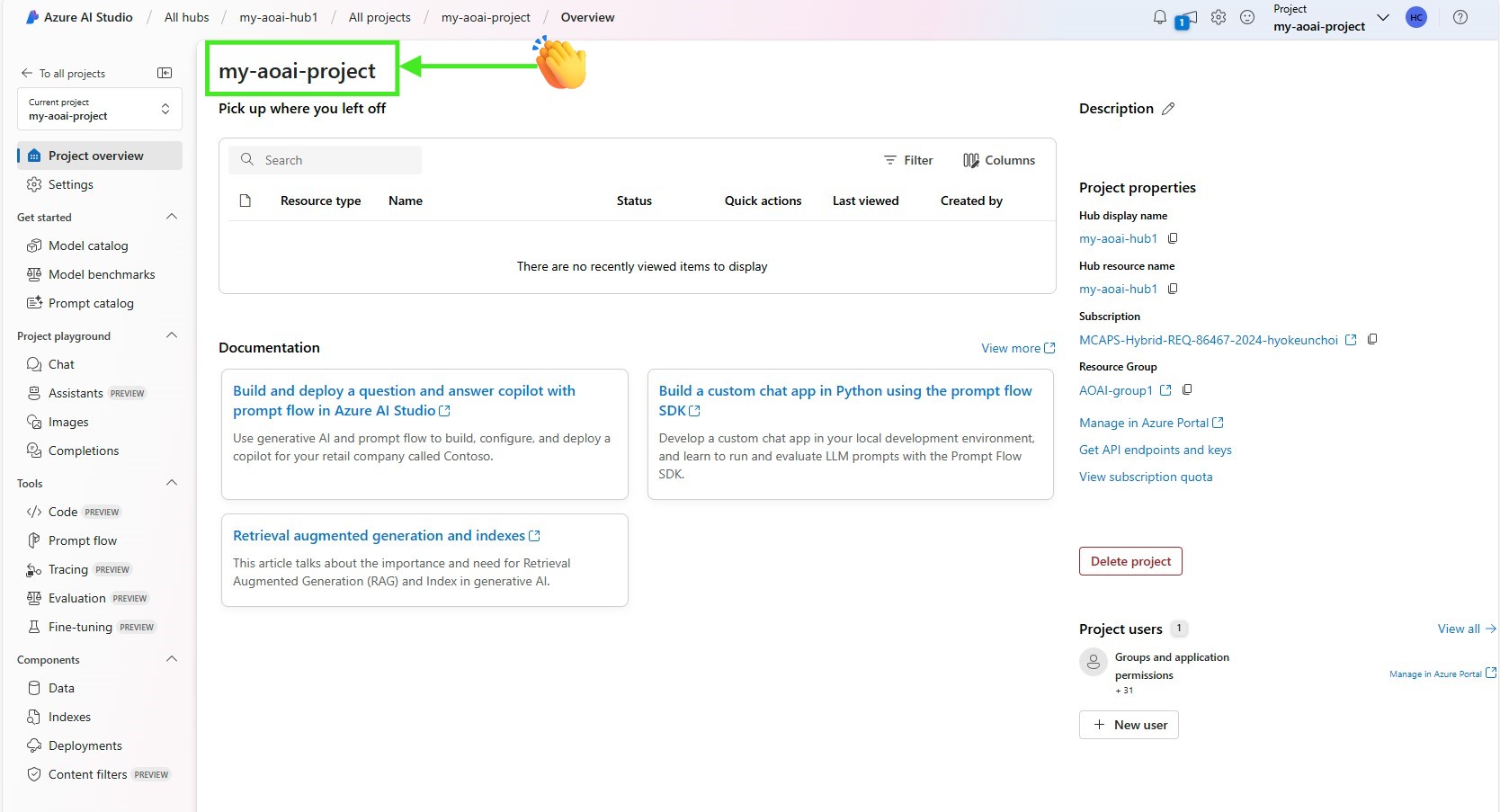
Task: Open the Filter options
Action: pos(908,160)
